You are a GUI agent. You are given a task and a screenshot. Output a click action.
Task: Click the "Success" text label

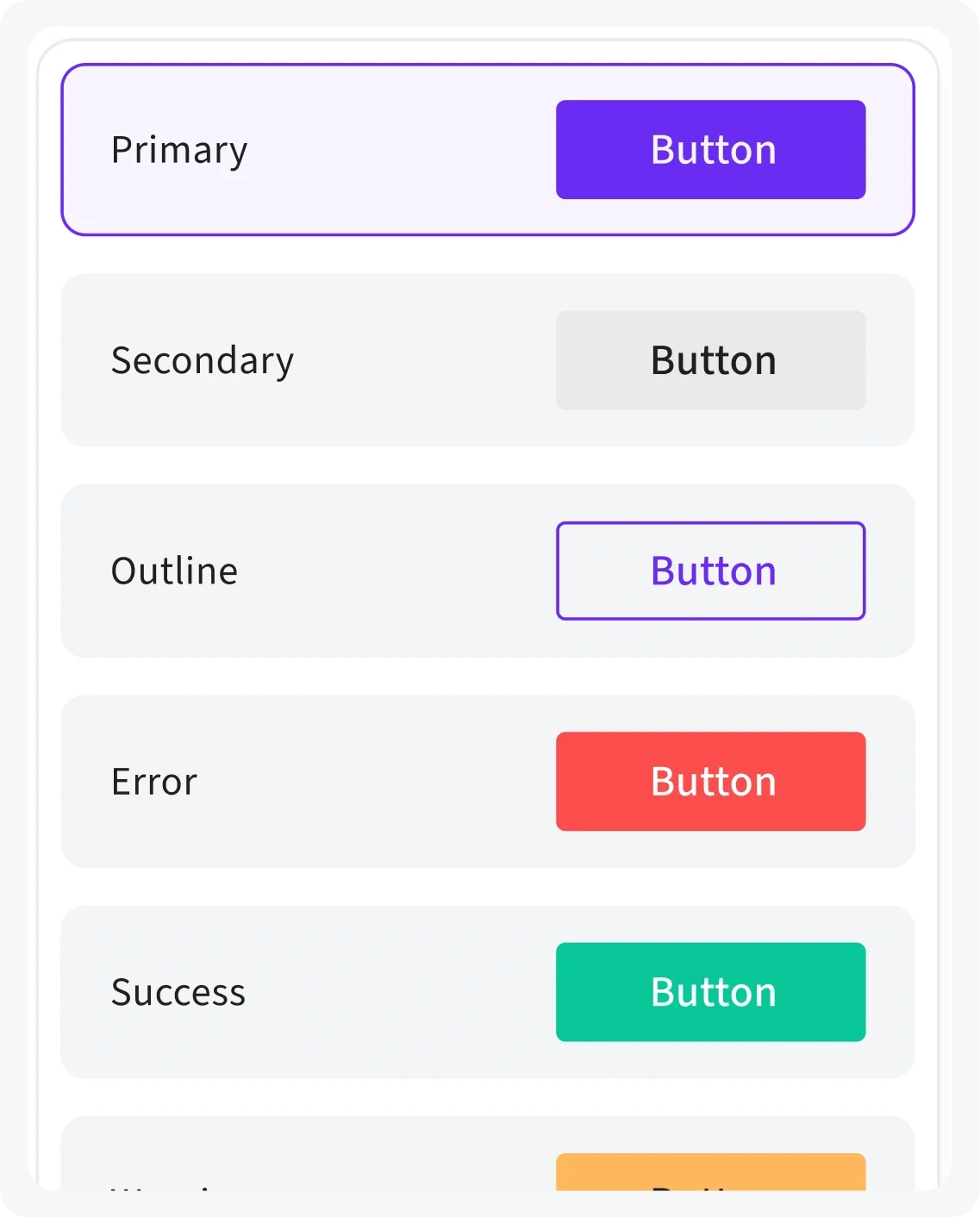pos(178,993)
